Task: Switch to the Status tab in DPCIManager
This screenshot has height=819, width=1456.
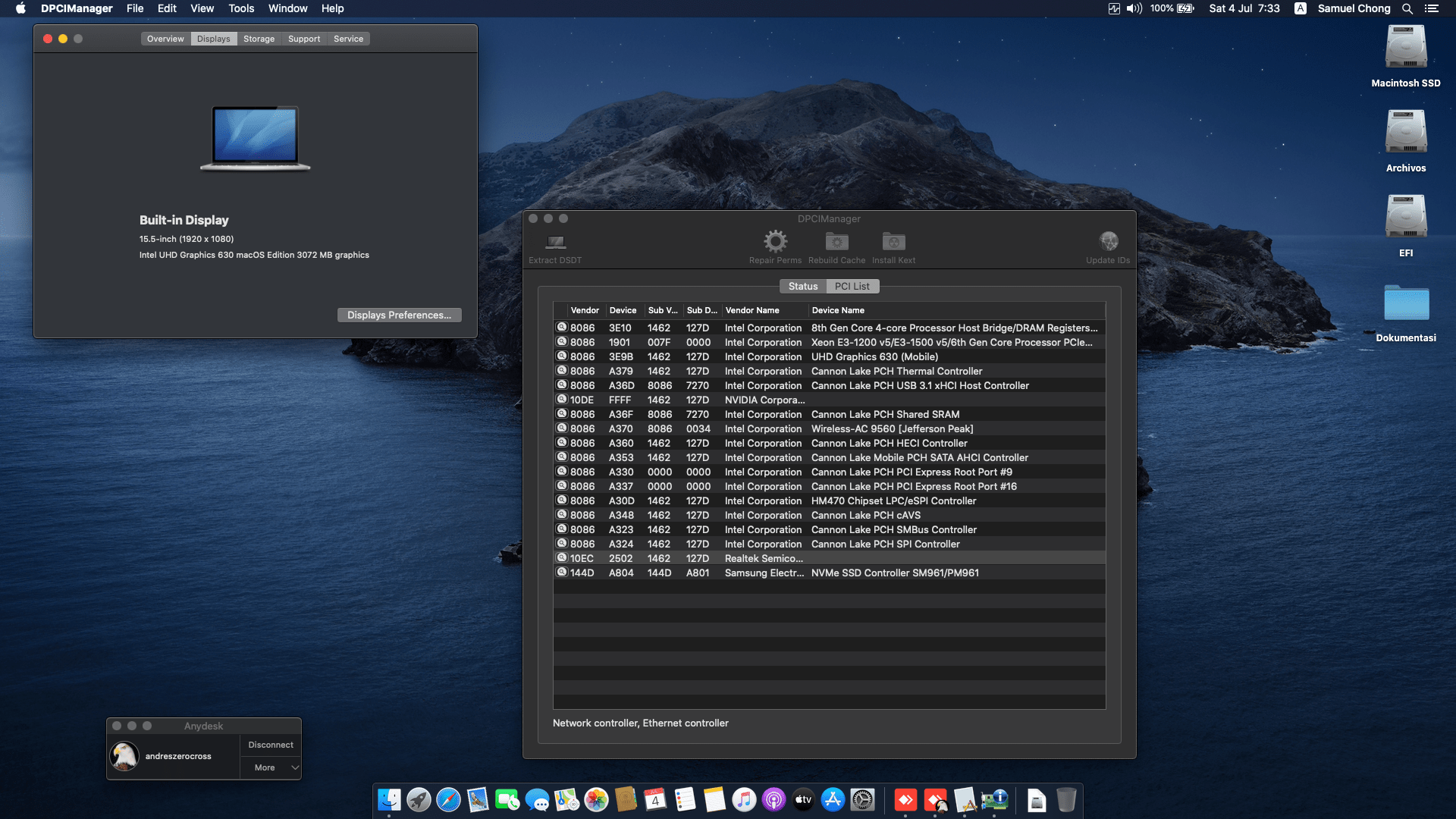Action: click(x=803, y=286)
